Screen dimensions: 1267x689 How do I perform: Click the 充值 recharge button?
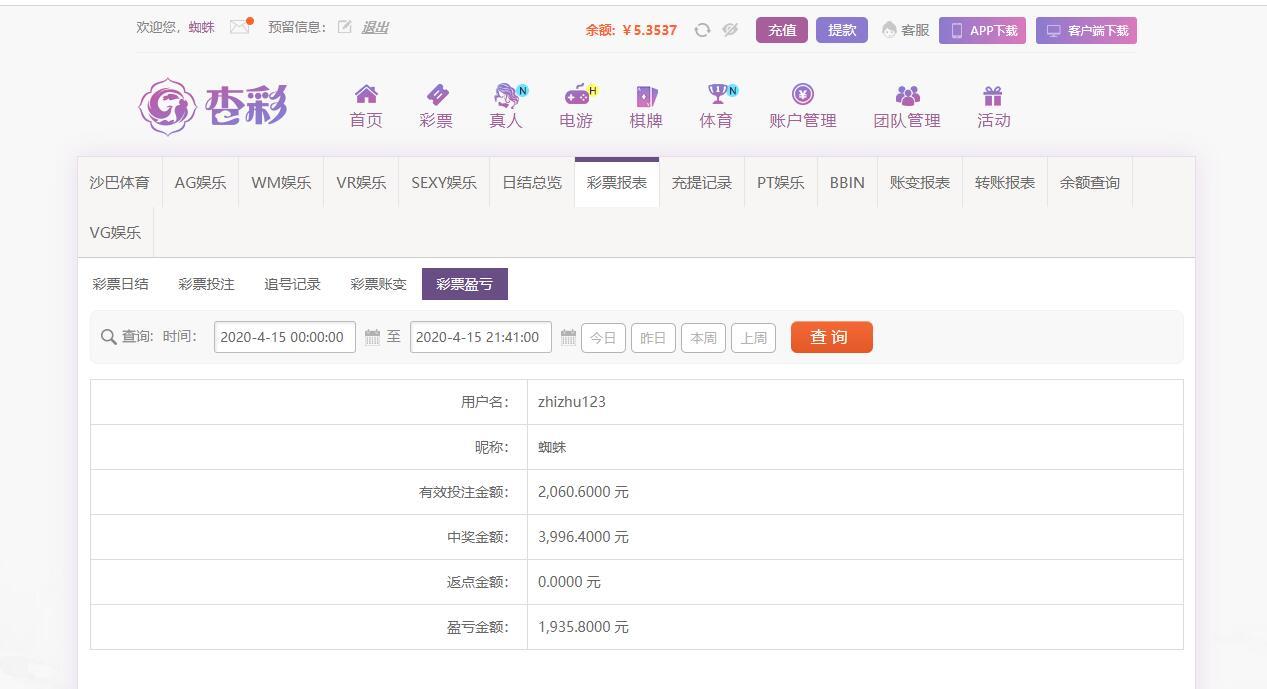point(781,30)
